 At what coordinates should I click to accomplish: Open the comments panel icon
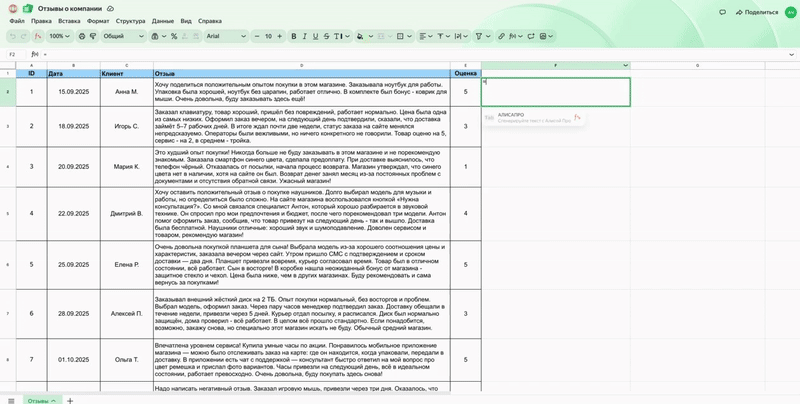pyautogui.click(x=722, y=13)
